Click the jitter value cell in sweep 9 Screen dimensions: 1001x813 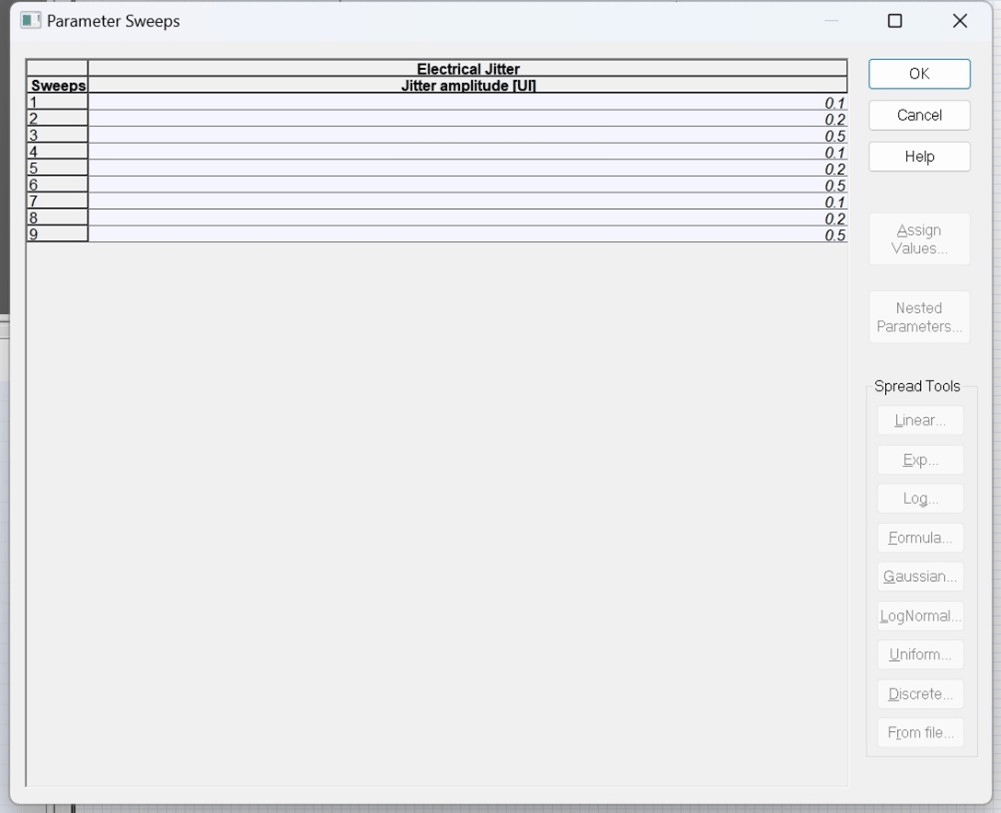(x=468, y=235)
